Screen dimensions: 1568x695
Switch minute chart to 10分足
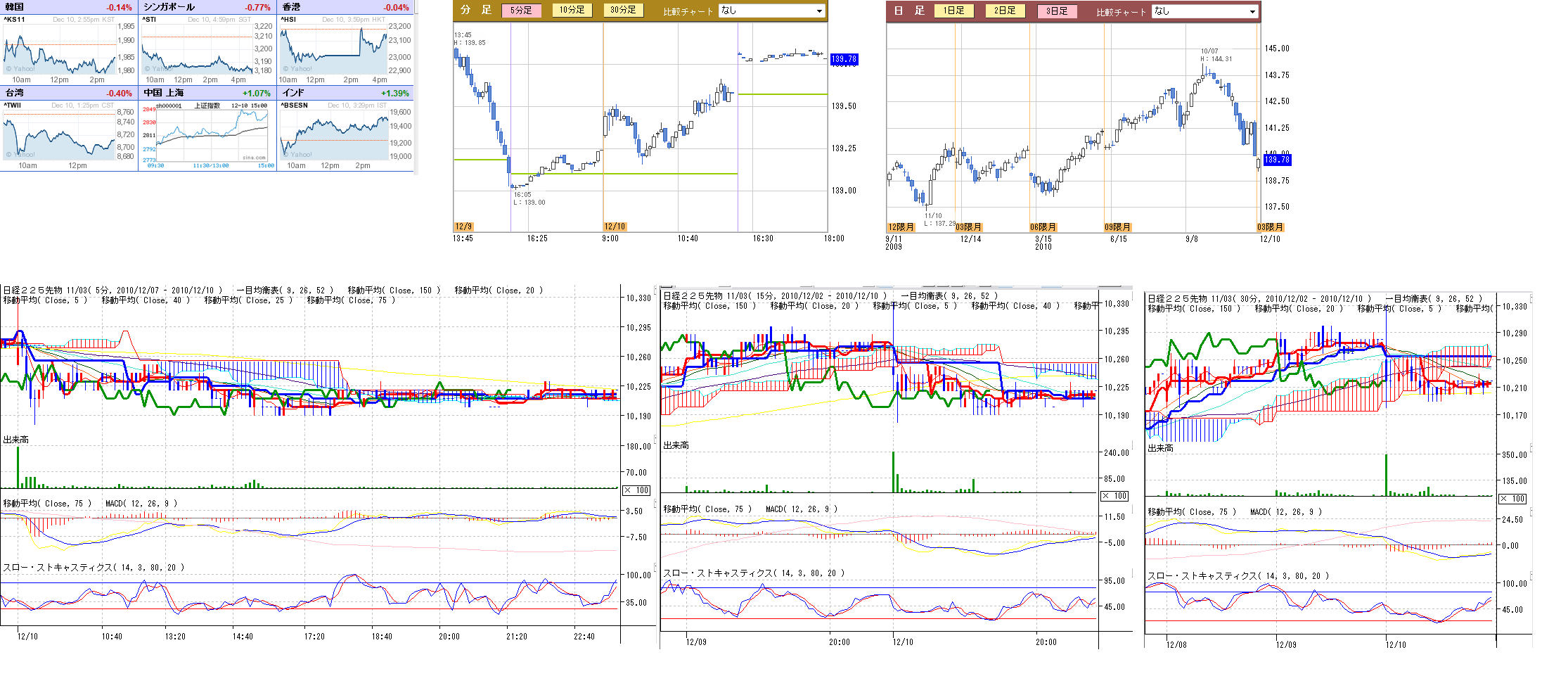coord(572,11)
